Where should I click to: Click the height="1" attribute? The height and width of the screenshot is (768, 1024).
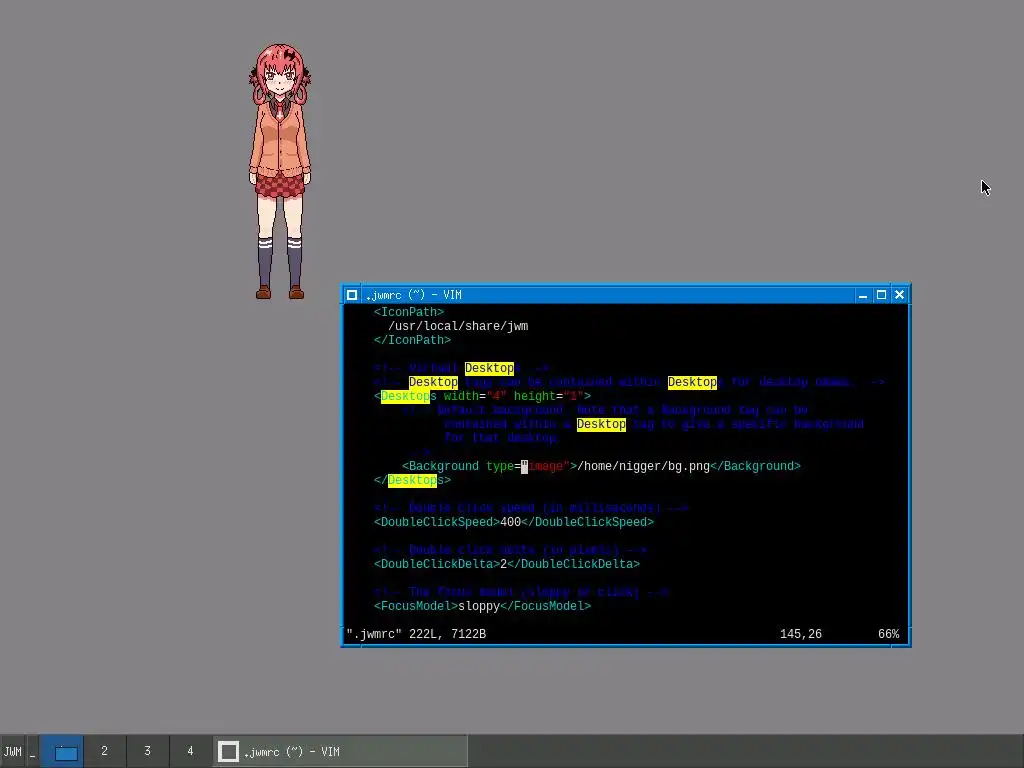click(549, 396)
